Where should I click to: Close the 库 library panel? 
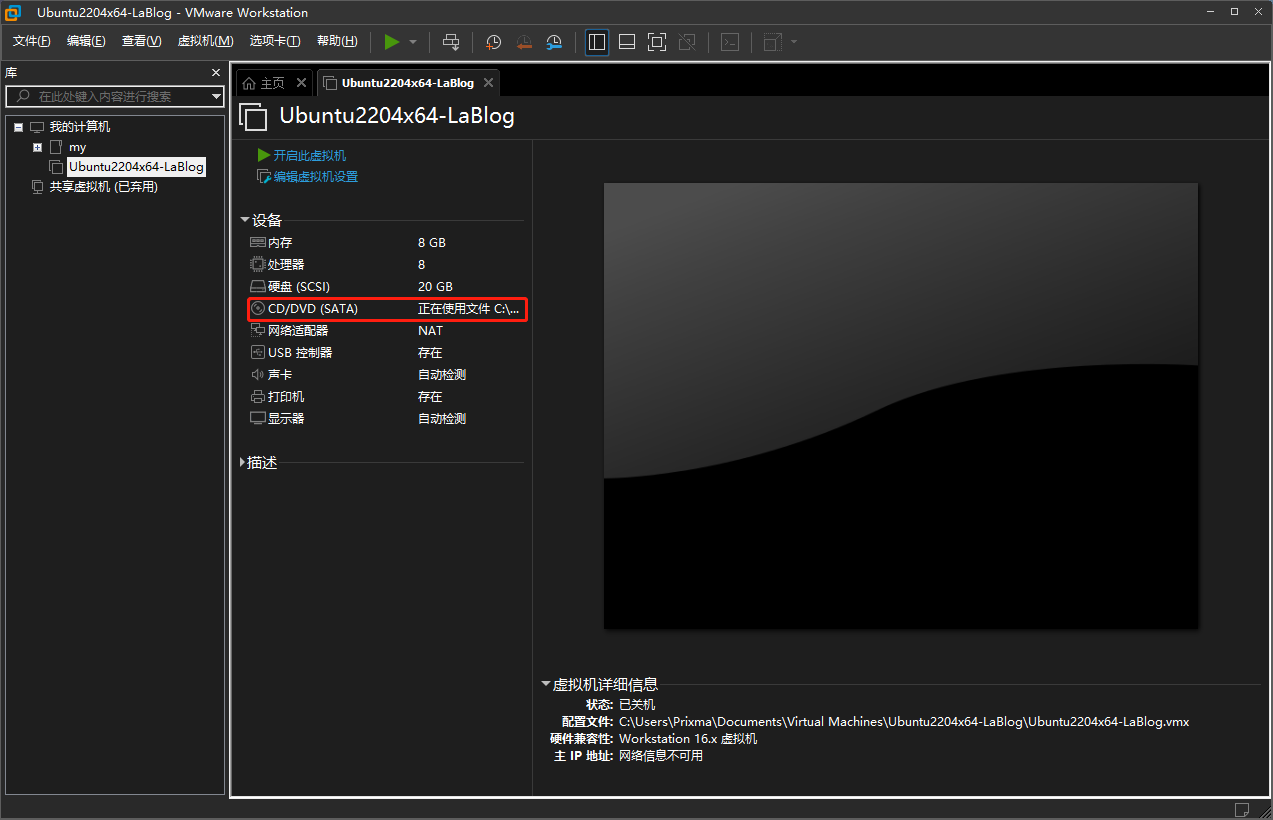(216, 73)
